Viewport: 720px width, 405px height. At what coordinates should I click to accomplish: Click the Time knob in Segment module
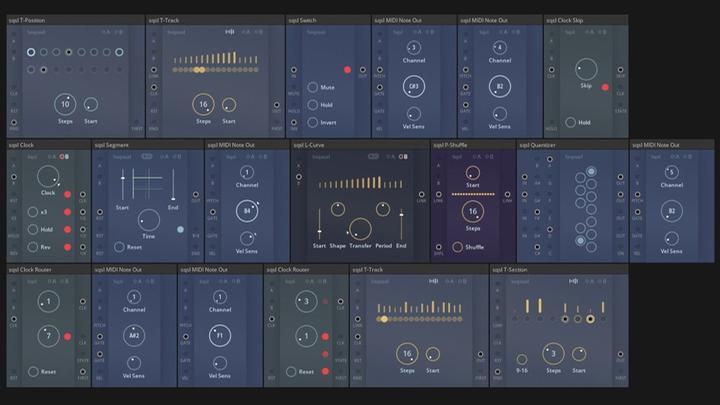[x=149, y=220]
